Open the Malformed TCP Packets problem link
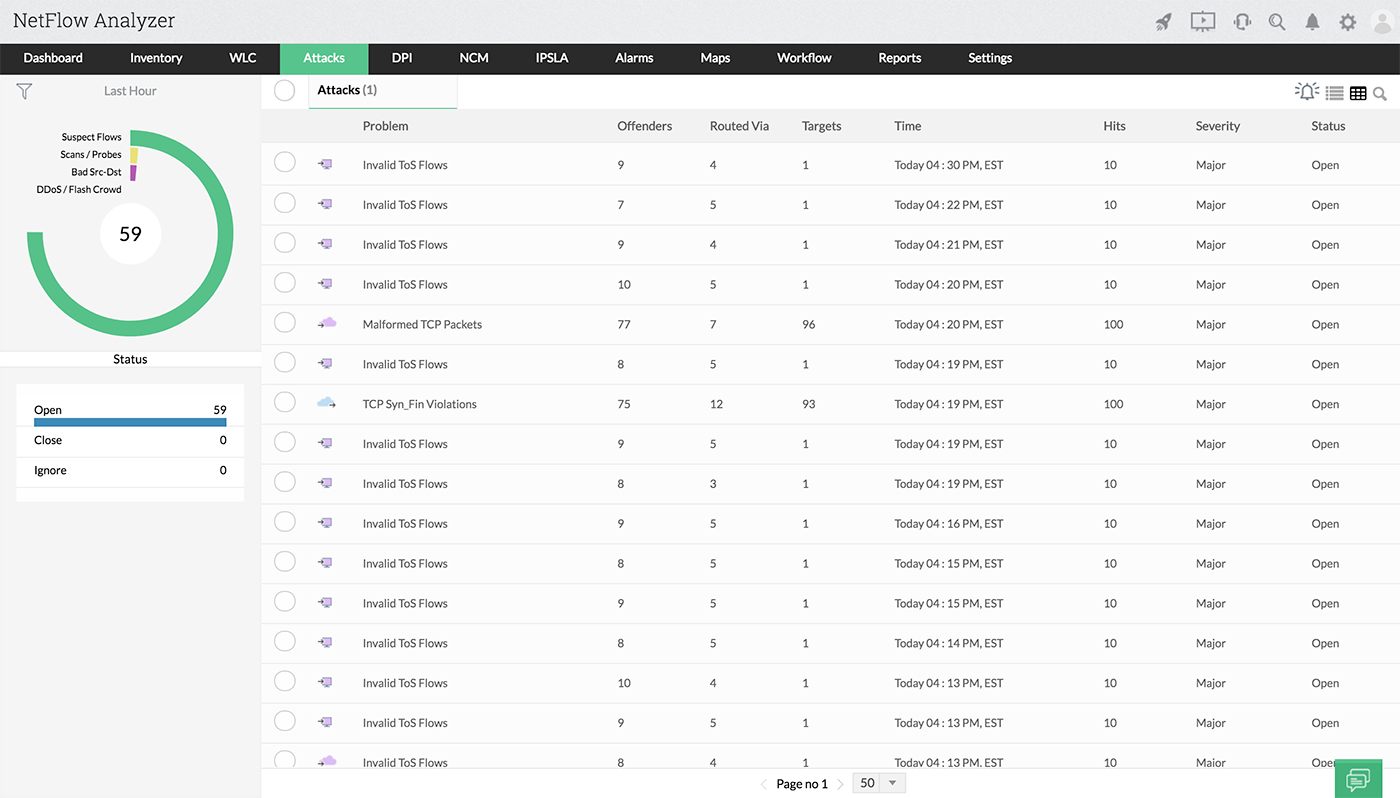 [422, 324]
